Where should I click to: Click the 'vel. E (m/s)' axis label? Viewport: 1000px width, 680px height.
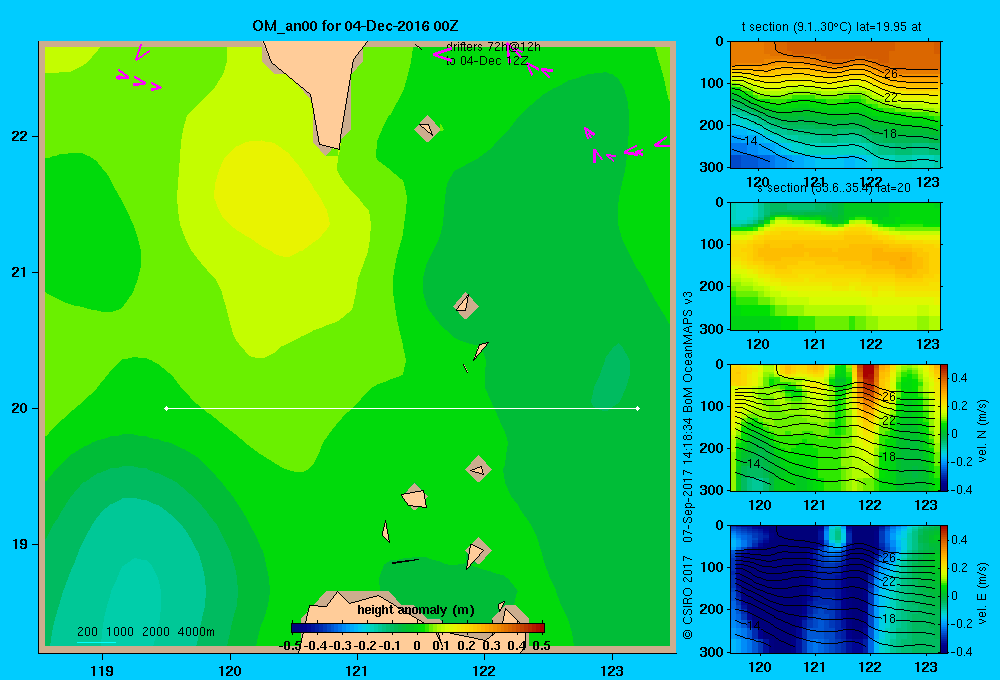[982, 593]
